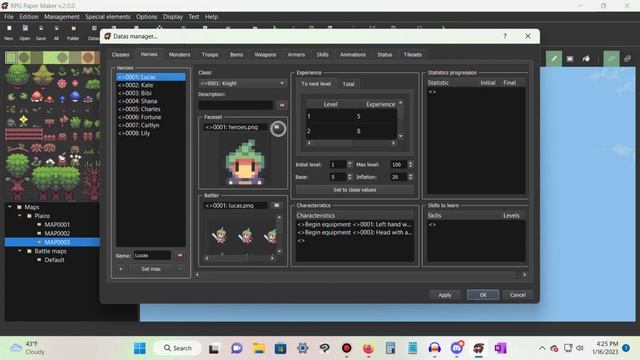This screenshot has height=360, width=640.
Task: Select the paint bucket fill tool
Action: pos(586,59)
